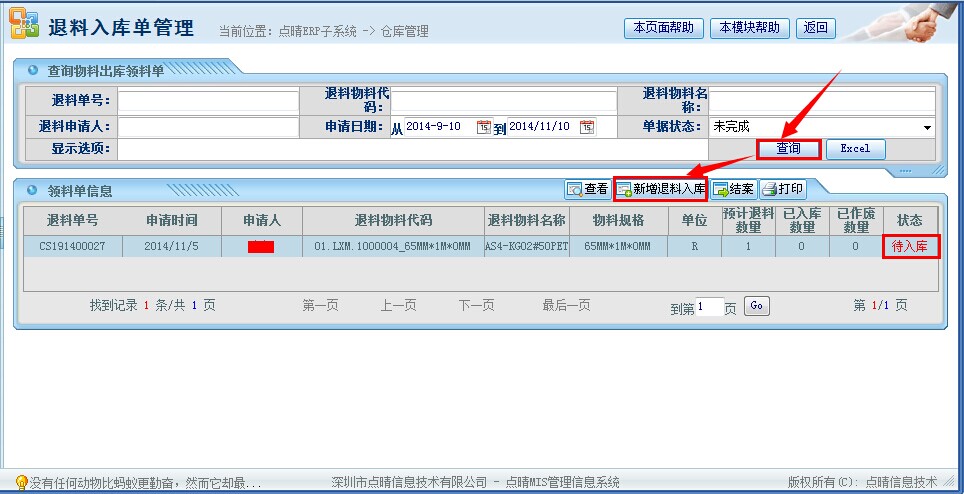Click the 查看 view toolbar button
This screenshot has width=964, height=494.
click(587, 189)
